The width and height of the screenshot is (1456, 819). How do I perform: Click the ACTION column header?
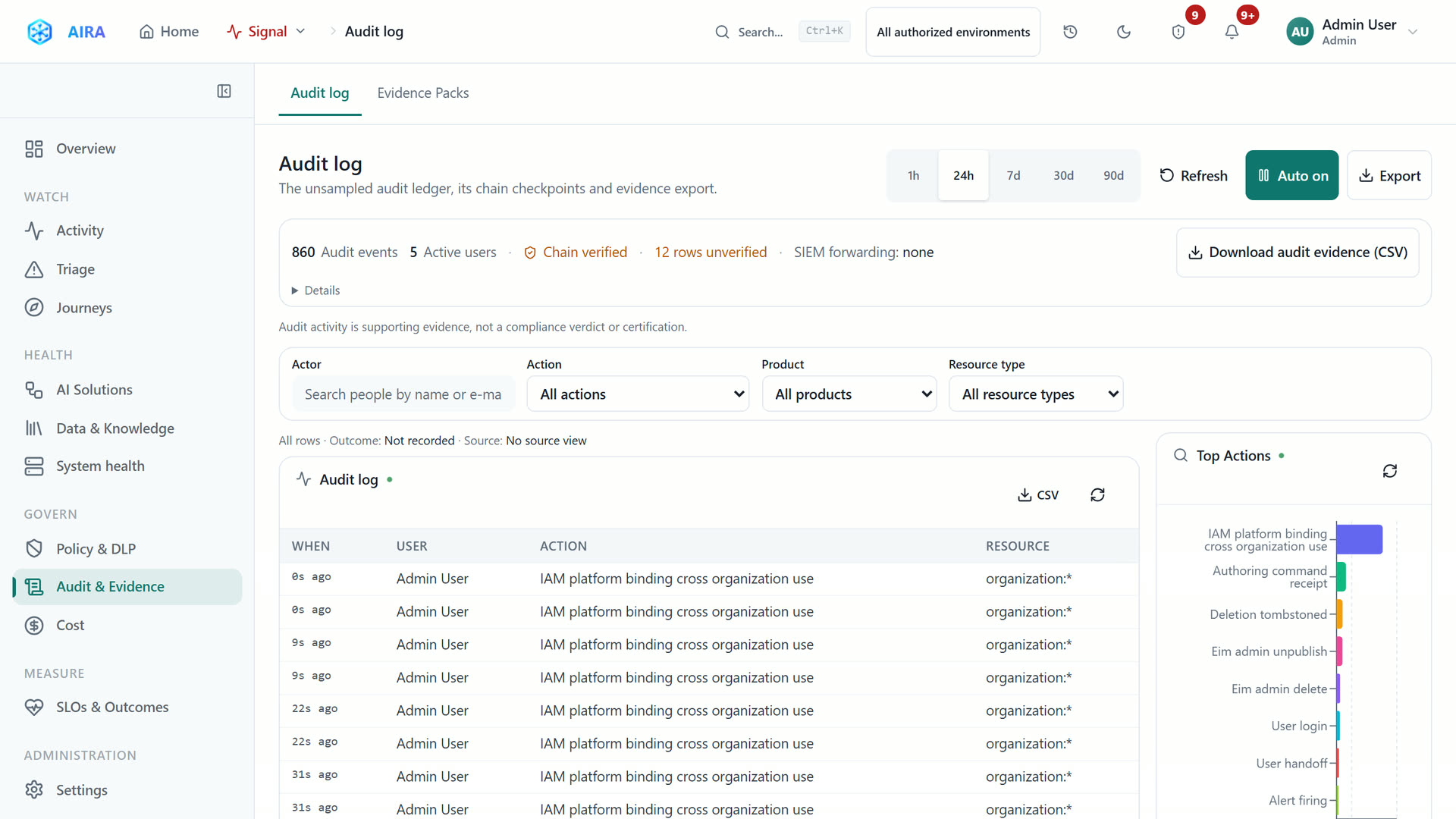(x=563, y=546)
